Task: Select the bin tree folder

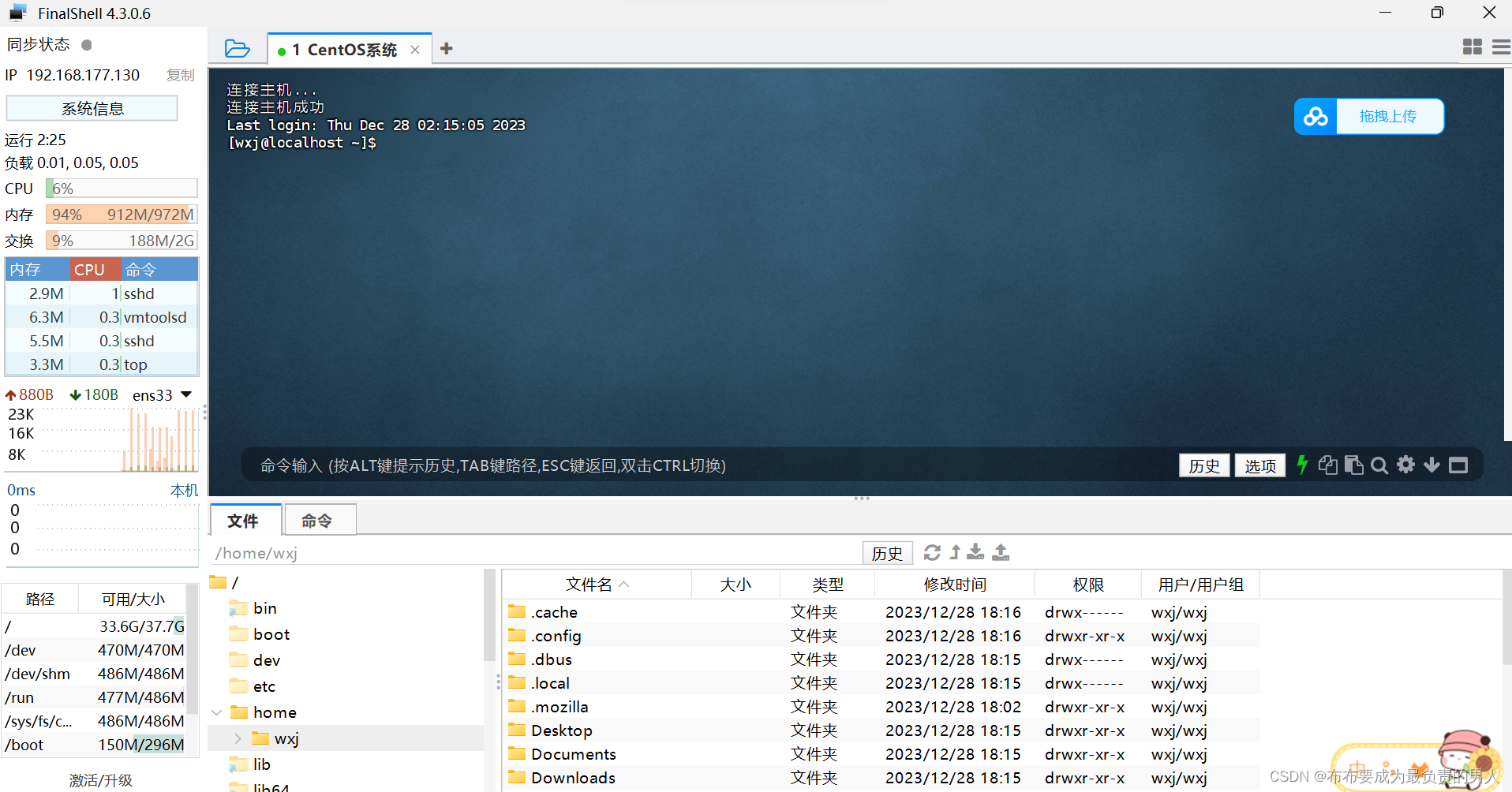Action: tap(253, 608)
